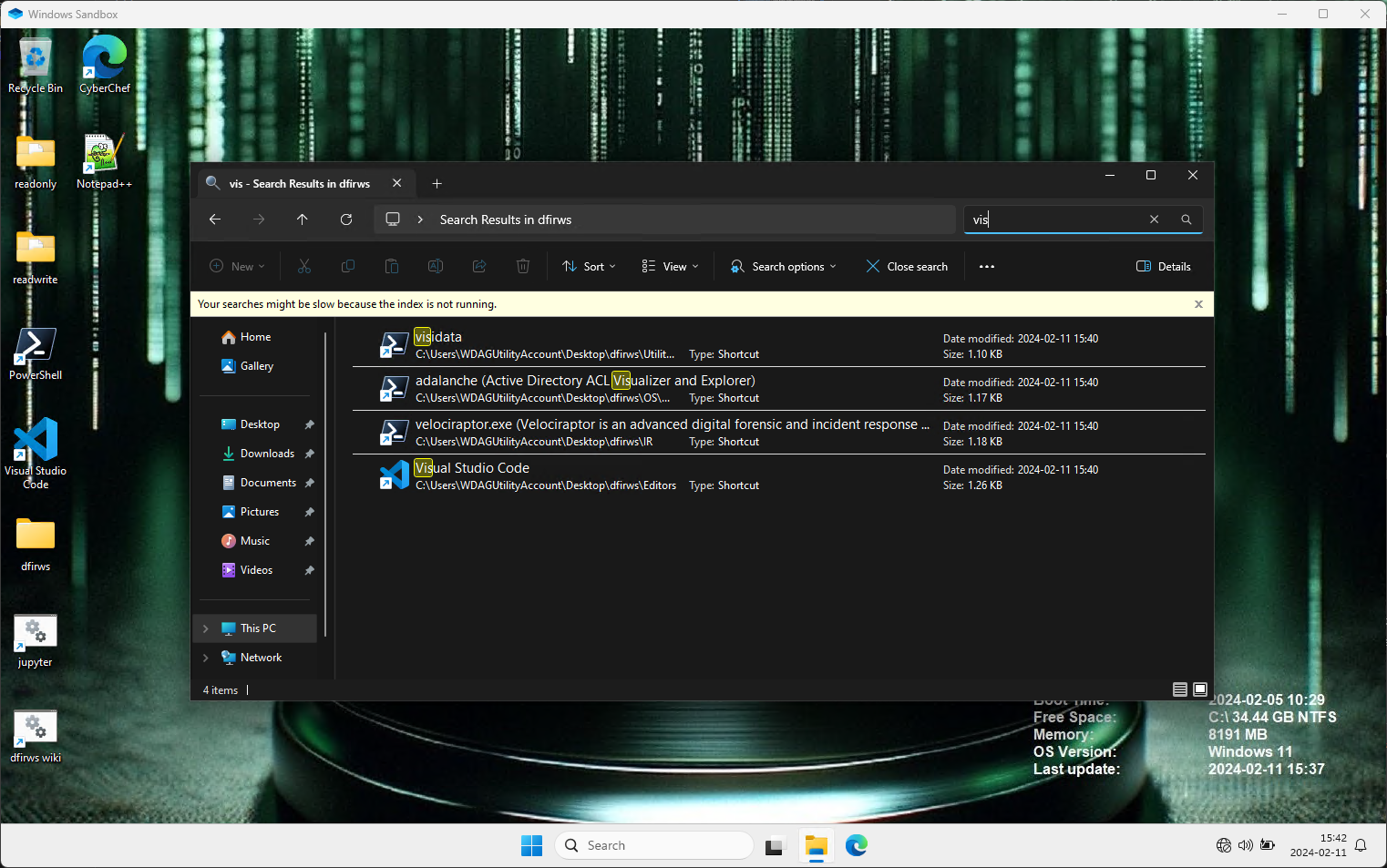Open CyberChef desktop shortcut
1387x868 pixels.
(x=105, y=65)
